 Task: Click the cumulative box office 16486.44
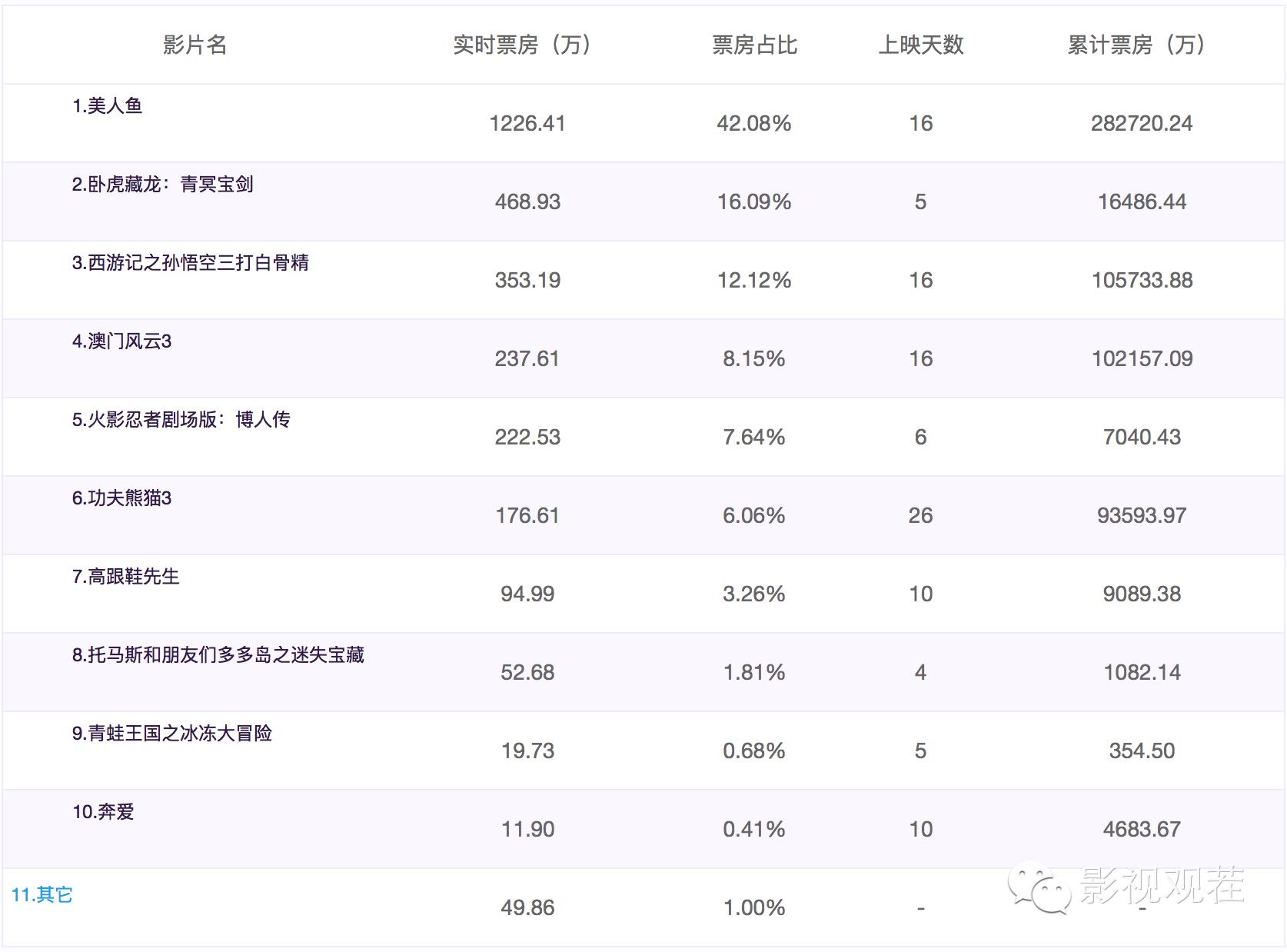tap(1142, 202)
